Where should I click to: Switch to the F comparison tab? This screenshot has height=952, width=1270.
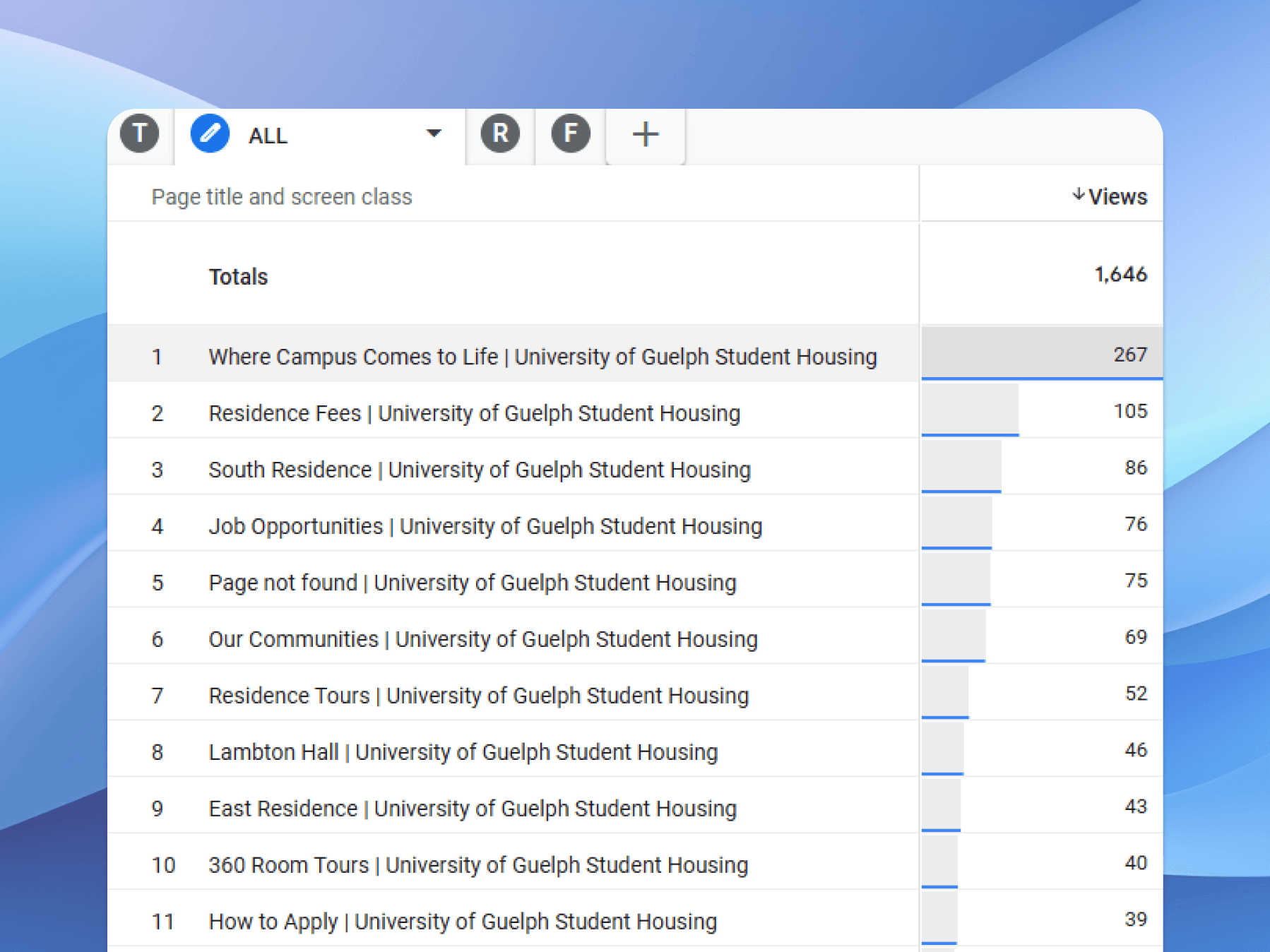coord(571,133)
